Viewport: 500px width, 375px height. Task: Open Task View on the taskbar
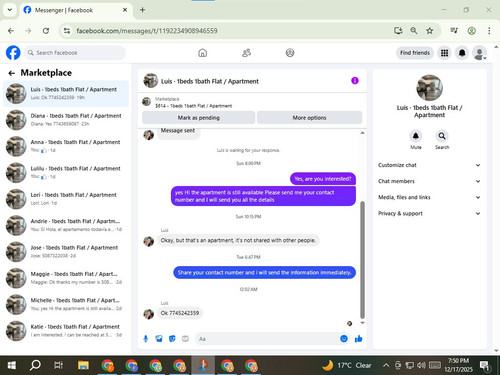coord(58,365)
